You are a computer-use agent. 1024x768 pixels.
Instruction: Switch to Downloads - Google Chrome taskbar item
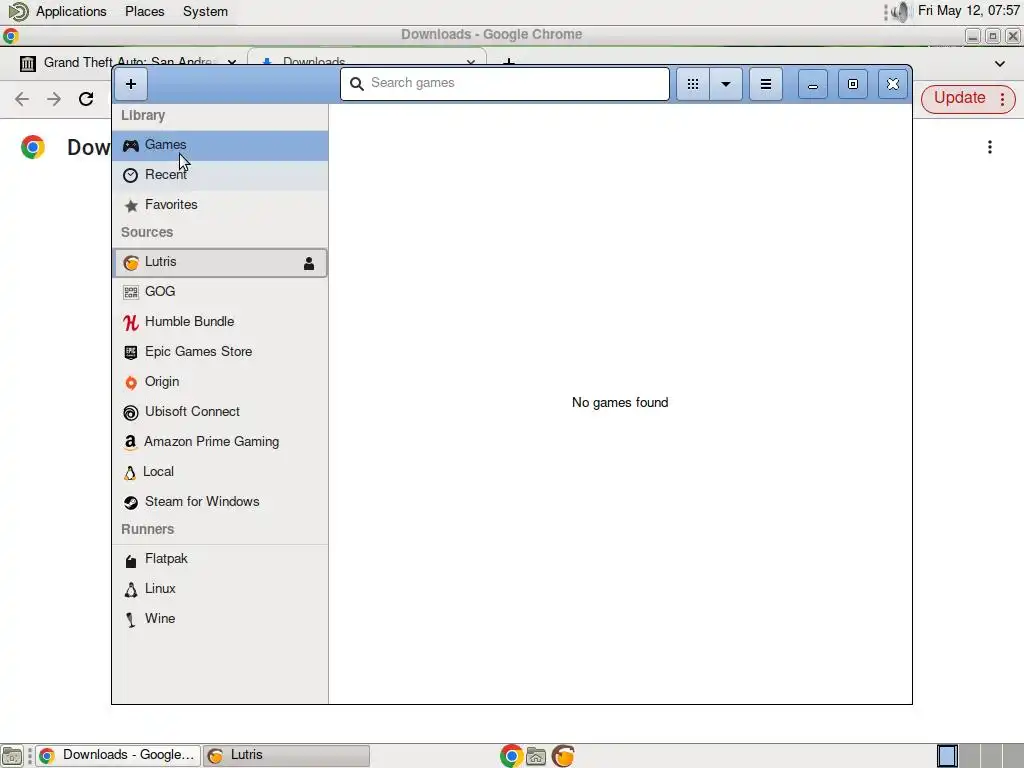coord(118,756)
